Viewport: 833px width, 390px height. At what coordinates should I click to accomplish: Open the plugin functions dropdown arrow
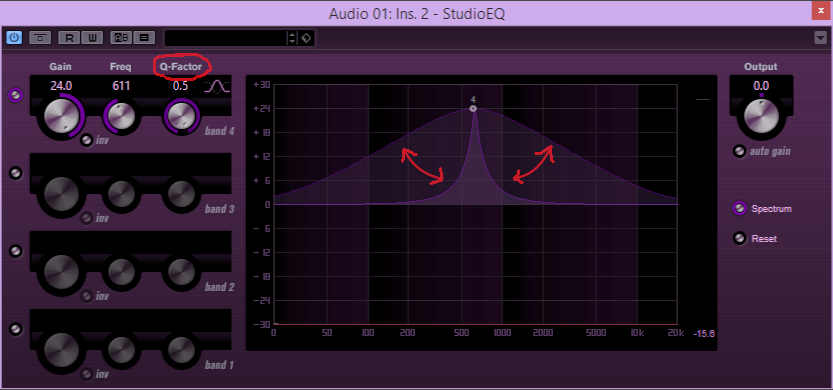click(x=821, y=37)
